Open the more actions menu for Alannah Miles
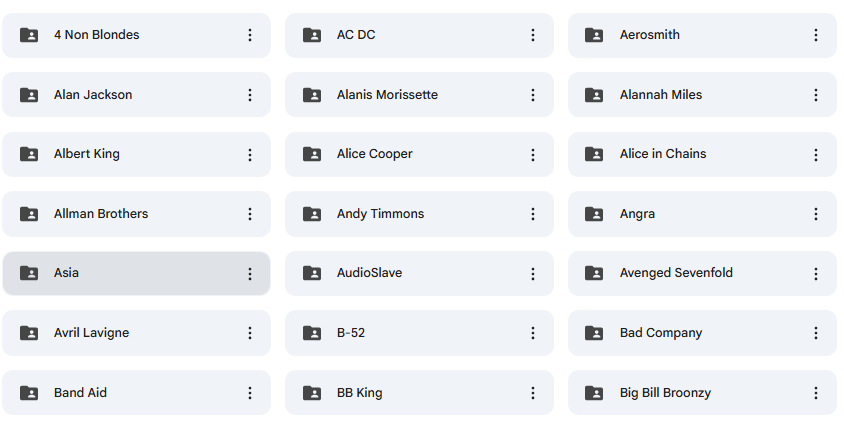844x421 pixels. tap(815, 95)
